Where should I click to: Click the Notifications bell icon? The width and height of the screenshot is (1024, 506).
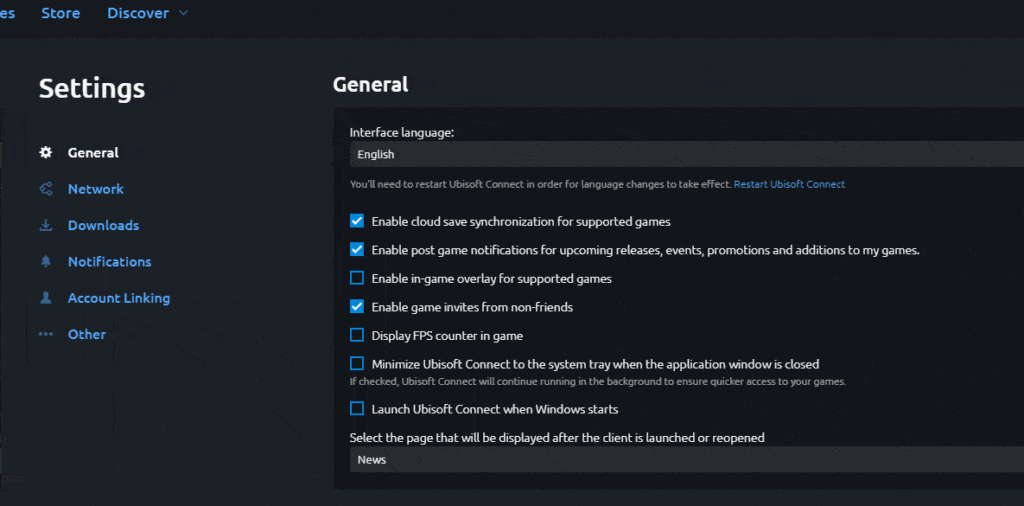46,262
